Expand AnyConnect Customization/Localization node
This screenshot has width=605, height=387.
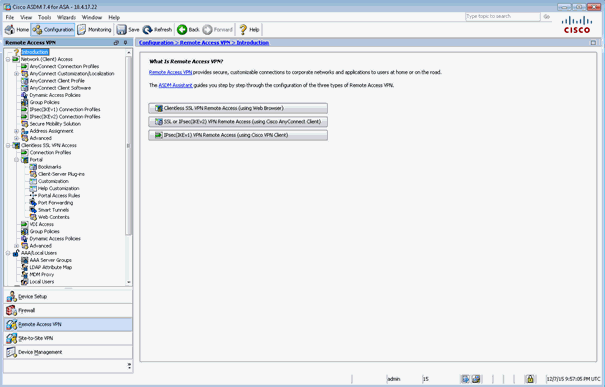click(x=16, y=74)
